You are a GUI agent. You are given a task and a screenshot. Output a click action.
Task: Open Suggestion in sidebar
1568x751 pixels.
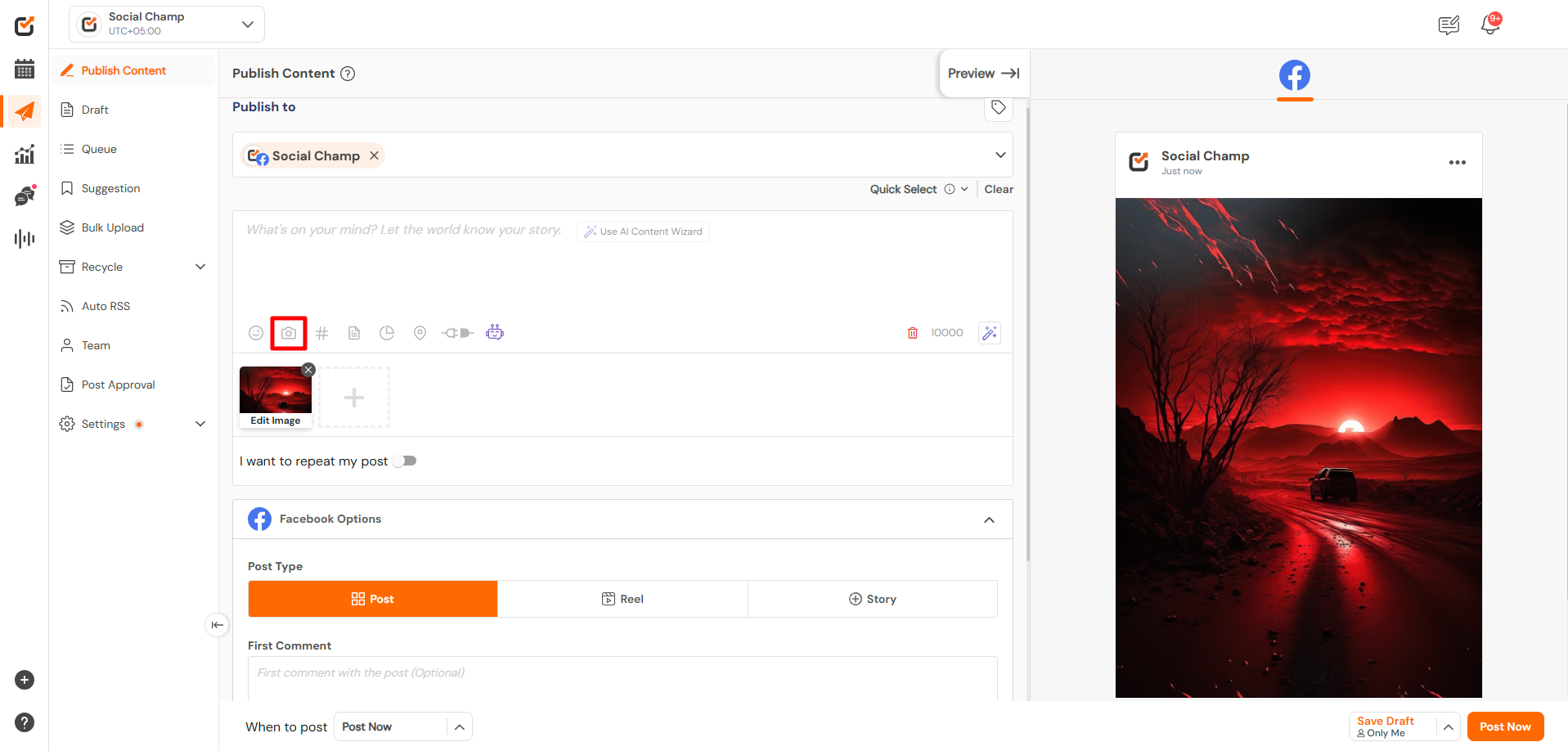[x=134, y=188]
